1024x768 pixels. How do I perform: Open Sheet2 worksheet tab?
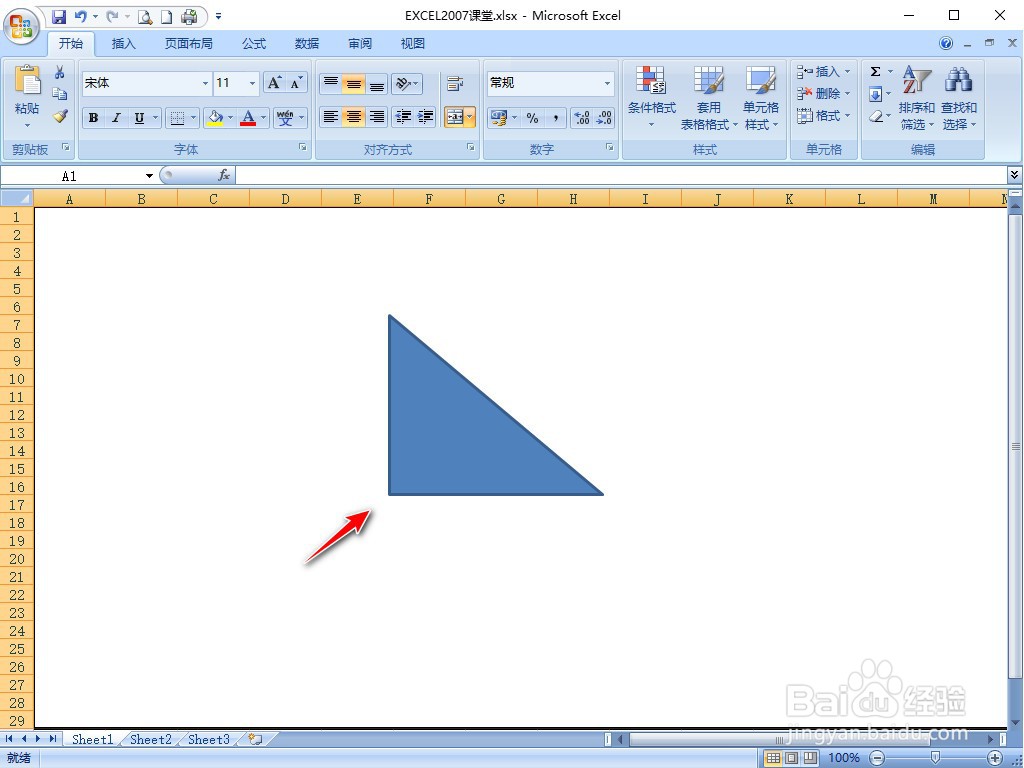click(x=150, y=739)
